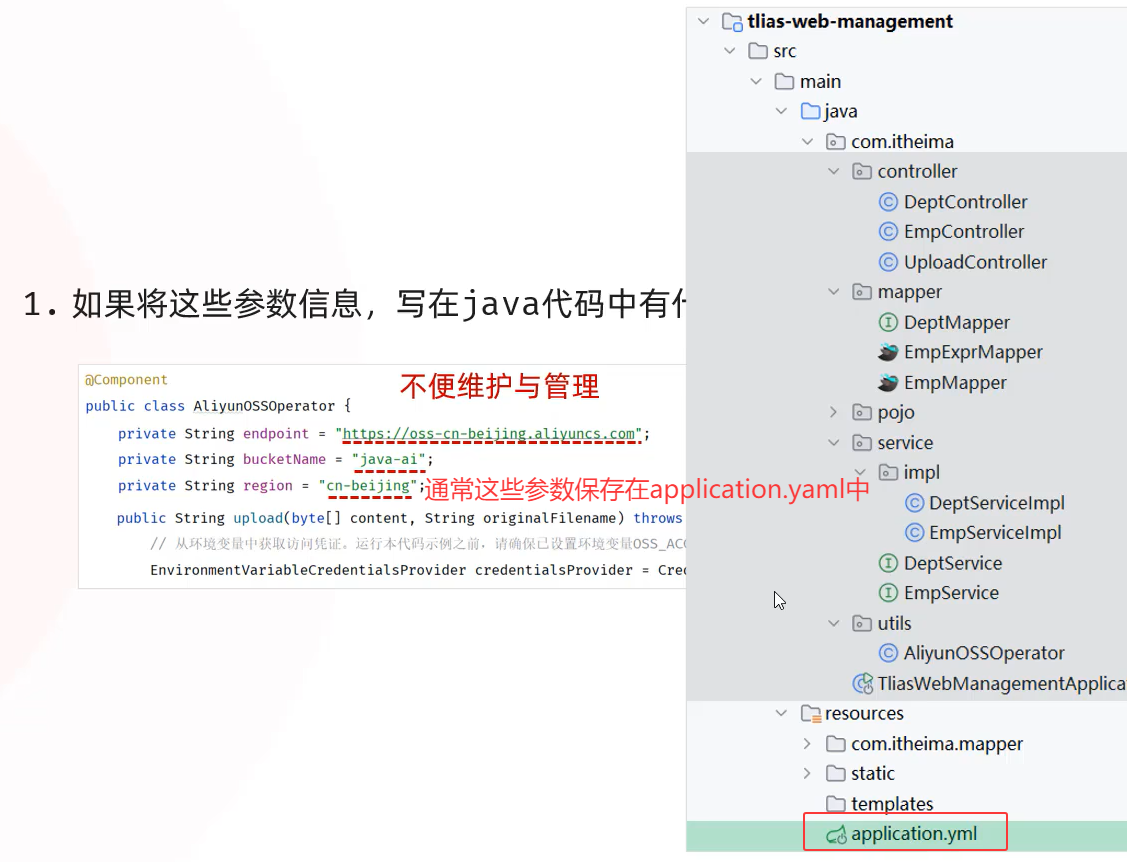This screenshot has height=862, width=1127.
Task: Click the resources folder icon
Action: click(x=810, y=714)
